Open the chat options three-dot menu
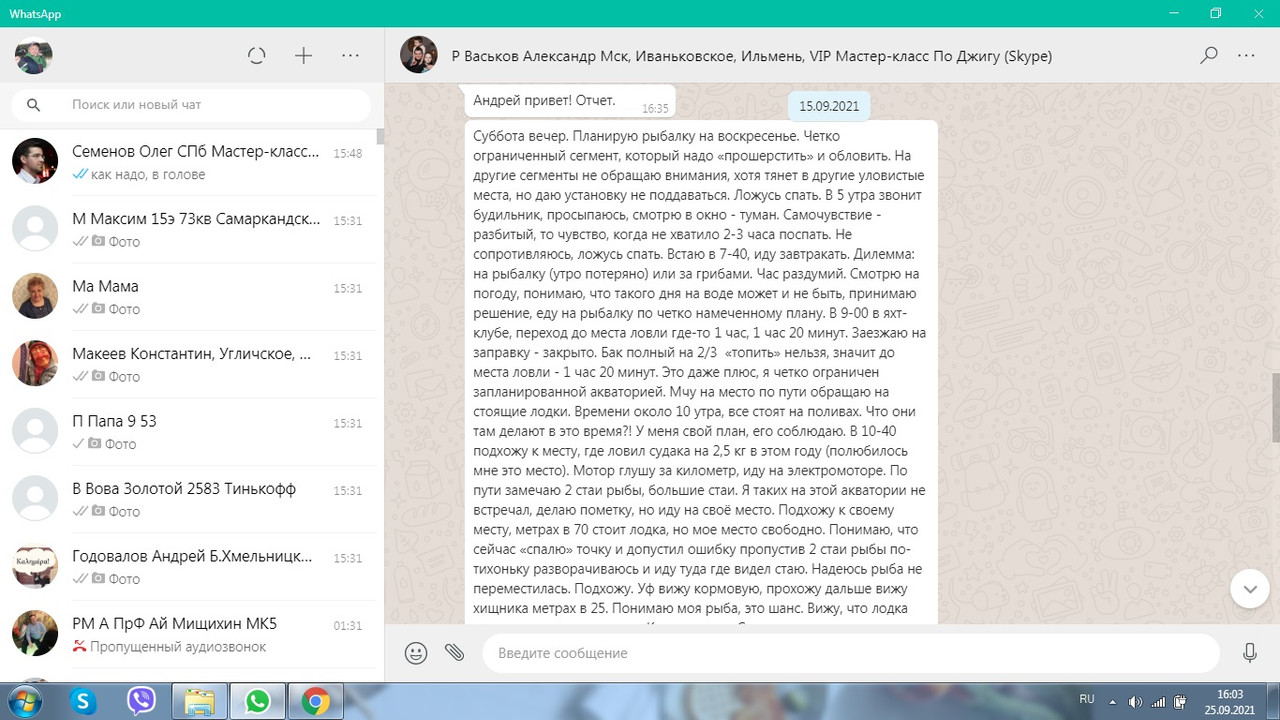The image size is (1280, 720). click(x=1246, y=56)
